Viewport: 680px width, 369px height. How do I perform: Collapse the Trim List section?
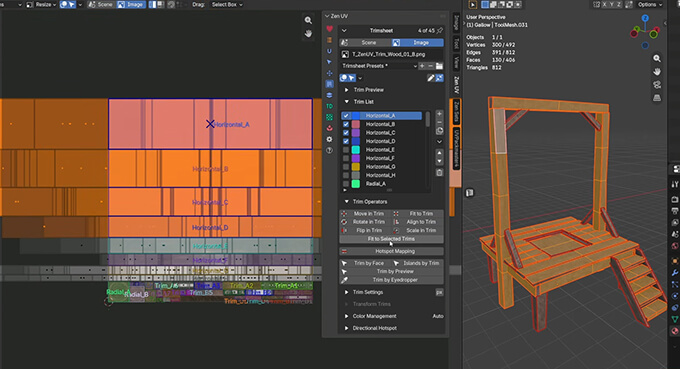(347, 101)
